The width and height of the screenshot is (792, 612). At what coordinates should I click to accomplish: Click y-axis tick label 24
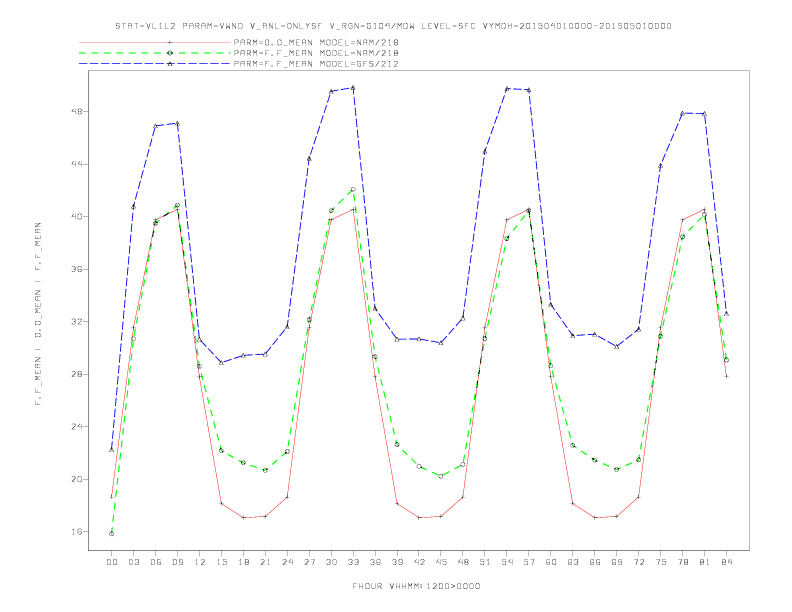pos(76,427)
